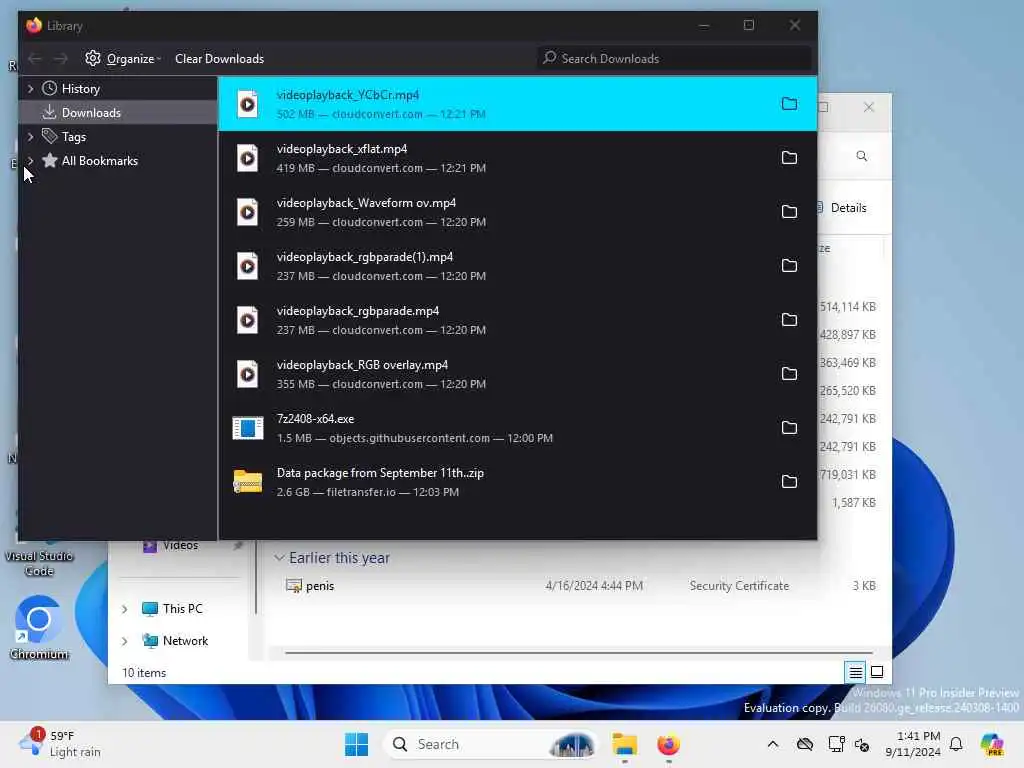Expand the All Bookmarks tree item
This screenshot has width=1024, height=768.
30,160
